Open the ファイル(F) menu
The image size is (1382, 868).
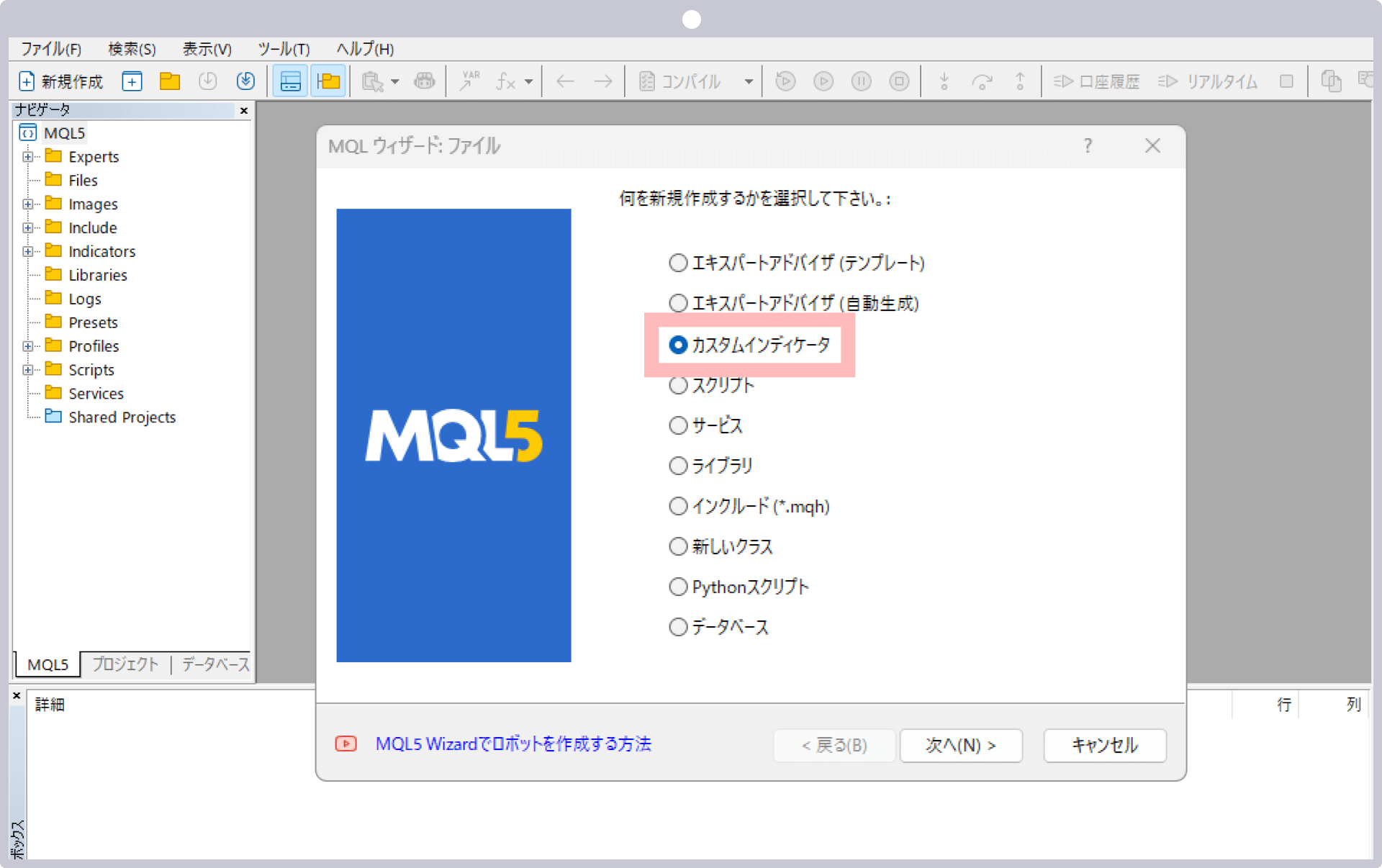click(x=51, y=49)
